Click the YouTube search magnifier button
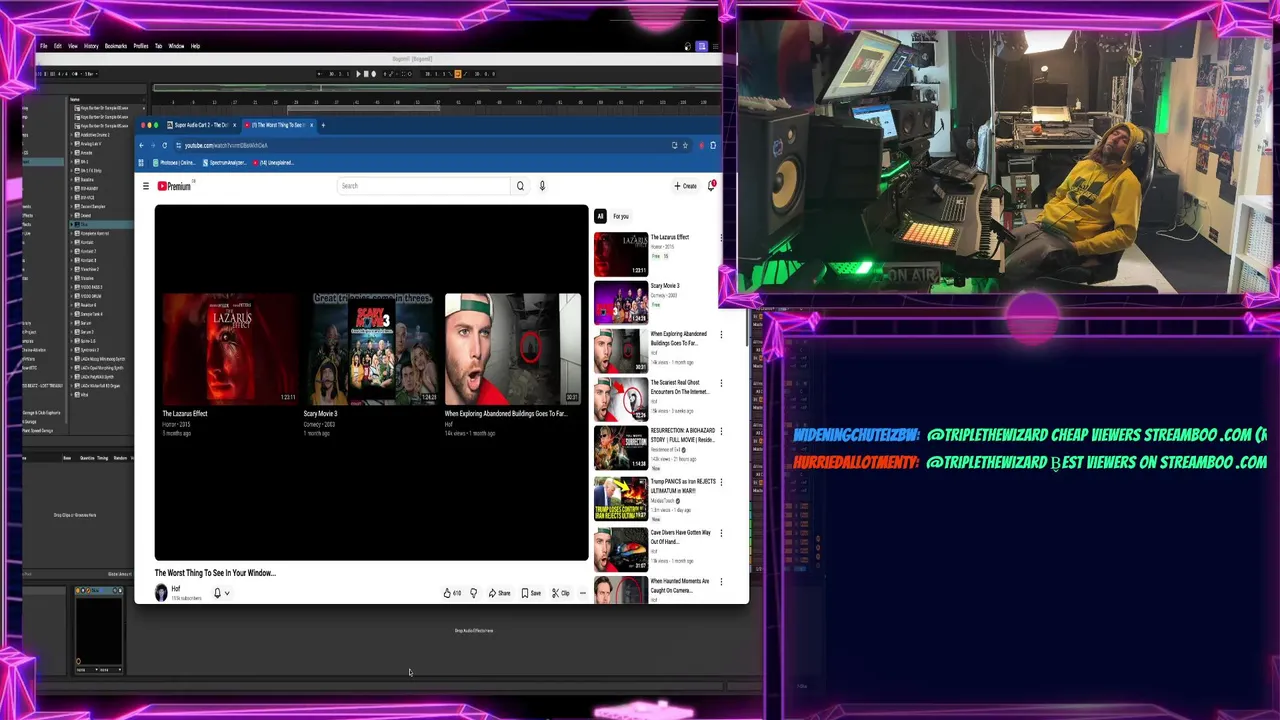Image resolution: width=1280 pixels, height=720 pixels. [x=520, y=186]
